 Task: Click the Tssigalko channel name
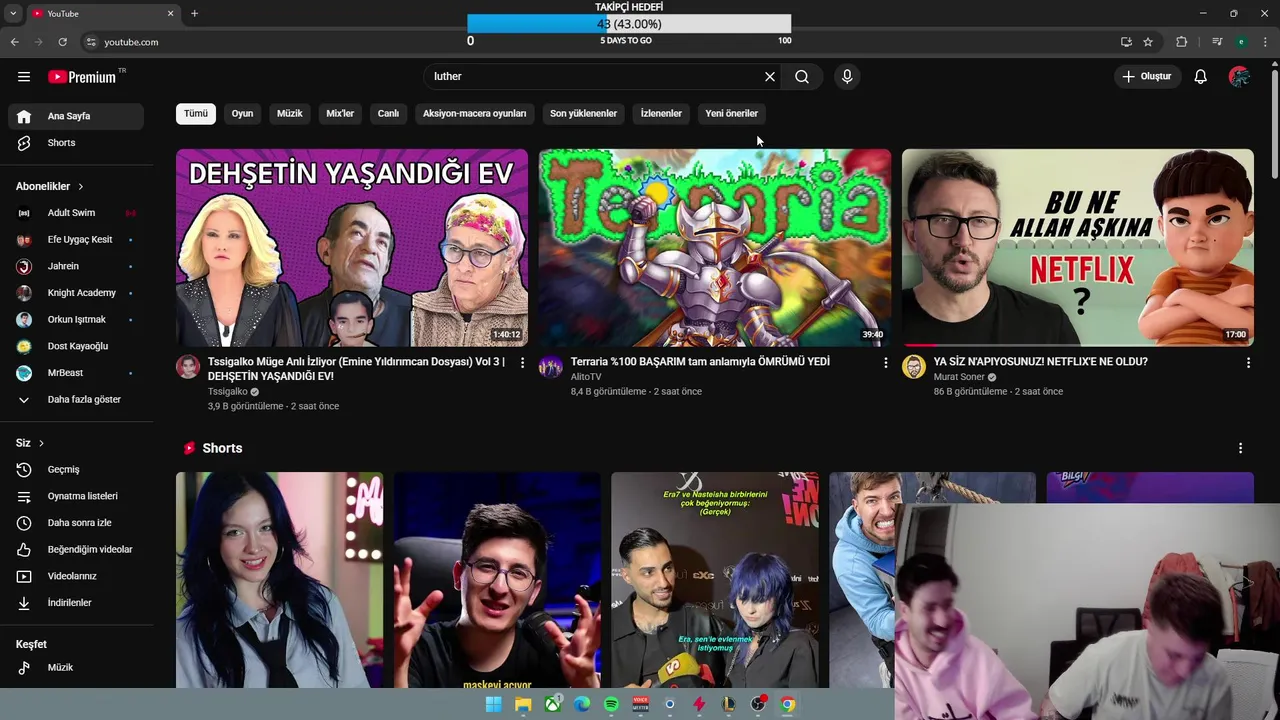coord(227,392)
